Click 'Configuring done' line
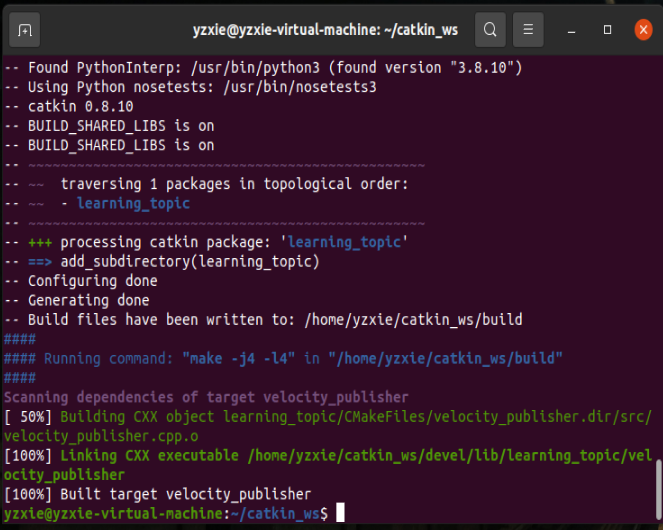663x530 pixels. (81, 281)
